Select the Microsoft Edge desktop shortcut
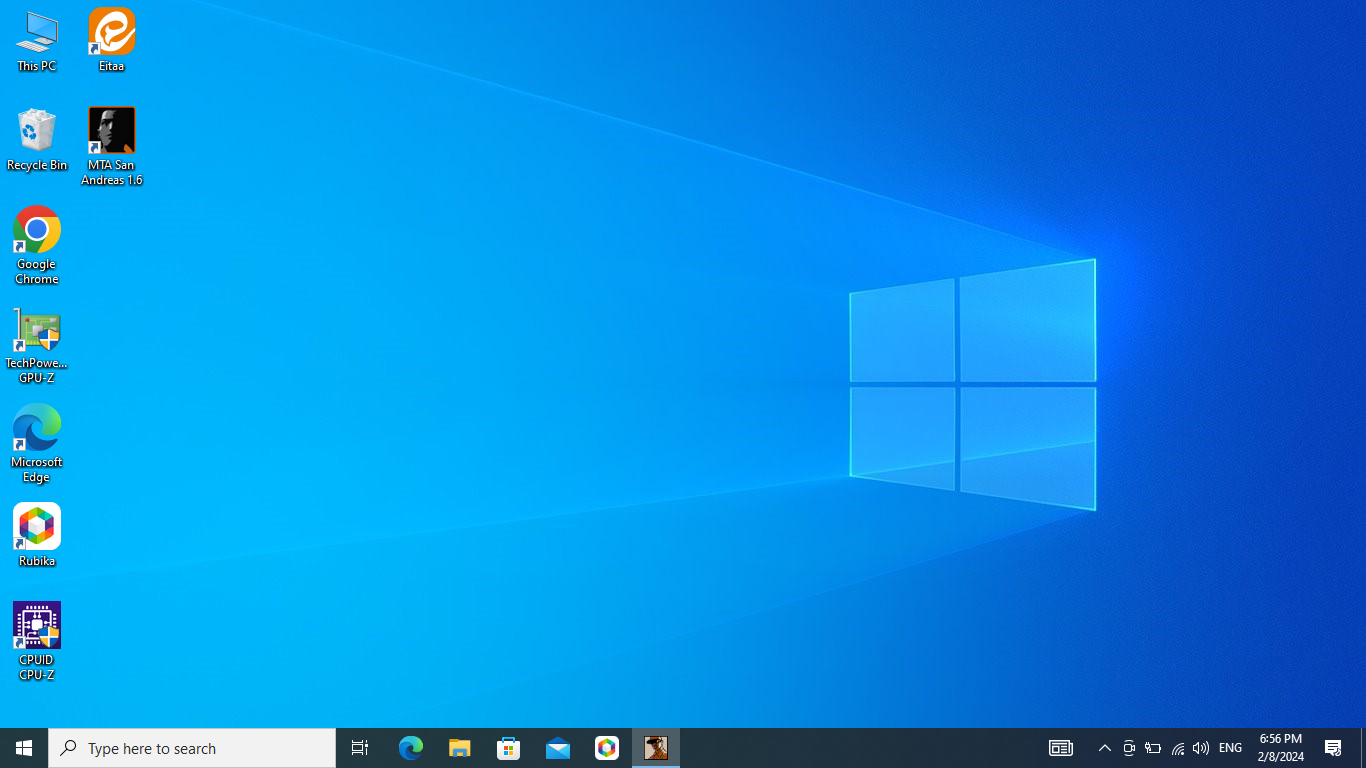Screen dimensions: 1366x768 coord(37,443)
